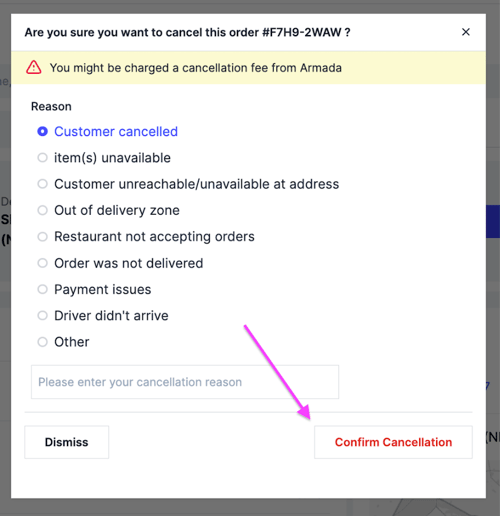Choose Order was not delivered radio

(x=42, y=263)
